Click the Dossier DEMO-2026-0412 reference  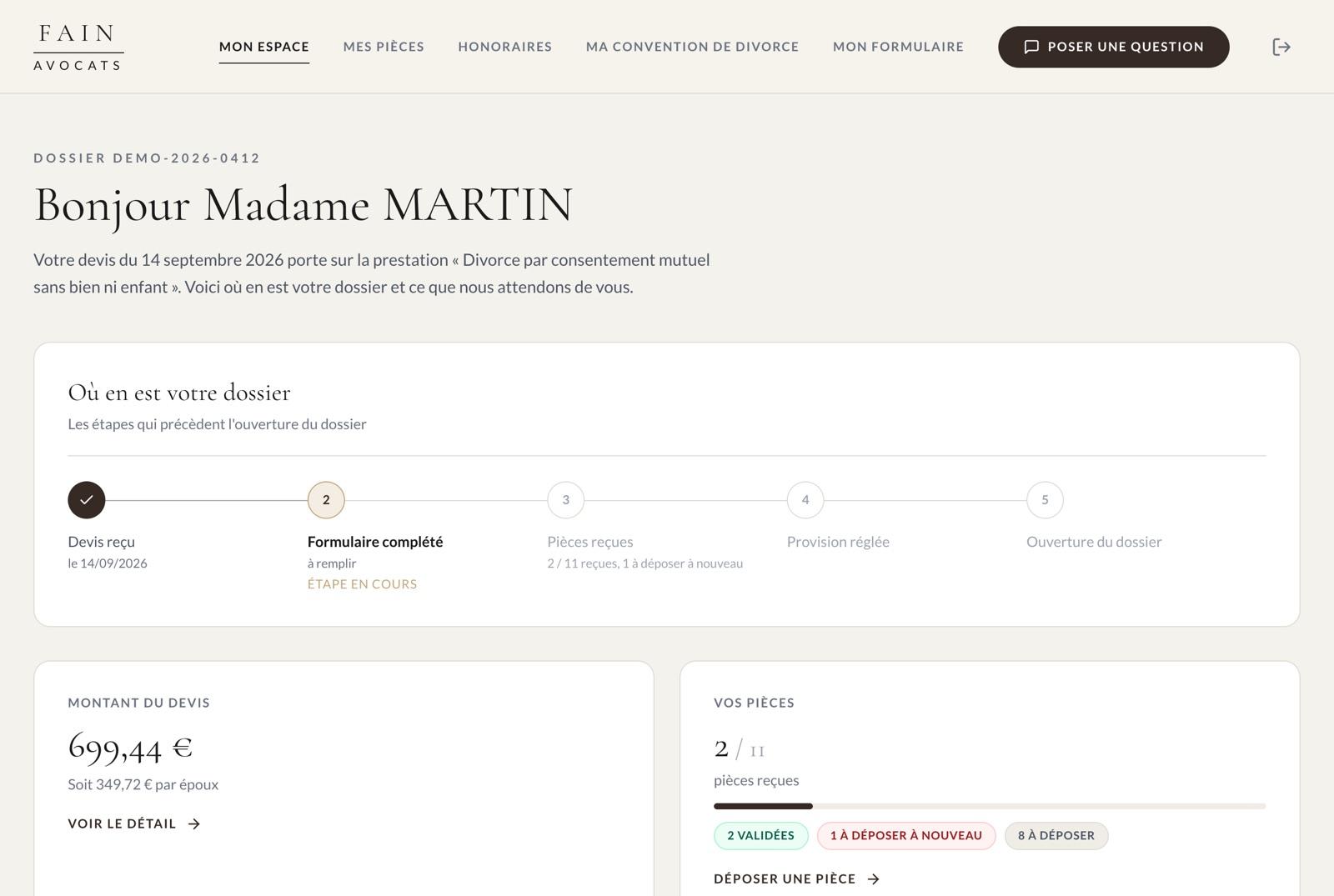148,158
